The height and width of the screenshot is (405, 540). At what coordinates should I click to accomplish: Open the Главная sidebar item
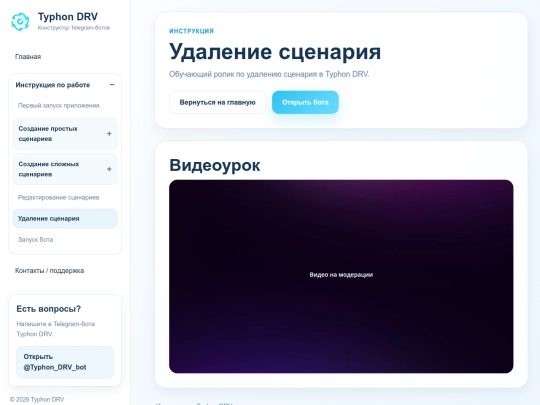[x=28, y=56]
